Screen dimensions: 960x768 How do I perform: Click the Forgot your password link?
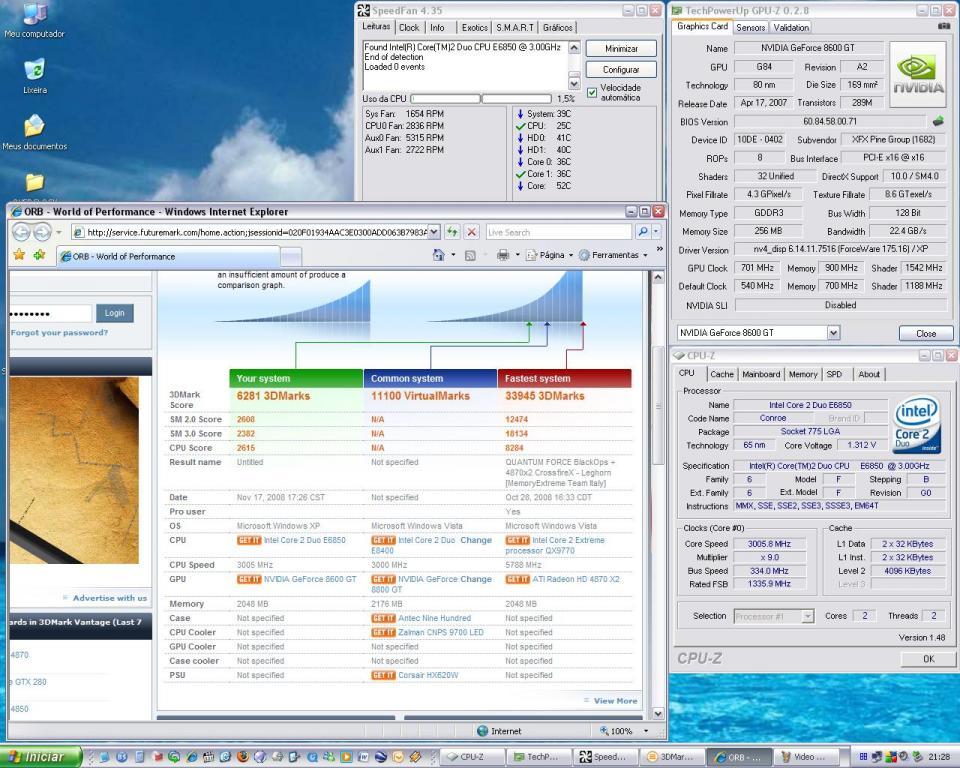(x=59, y=333)
